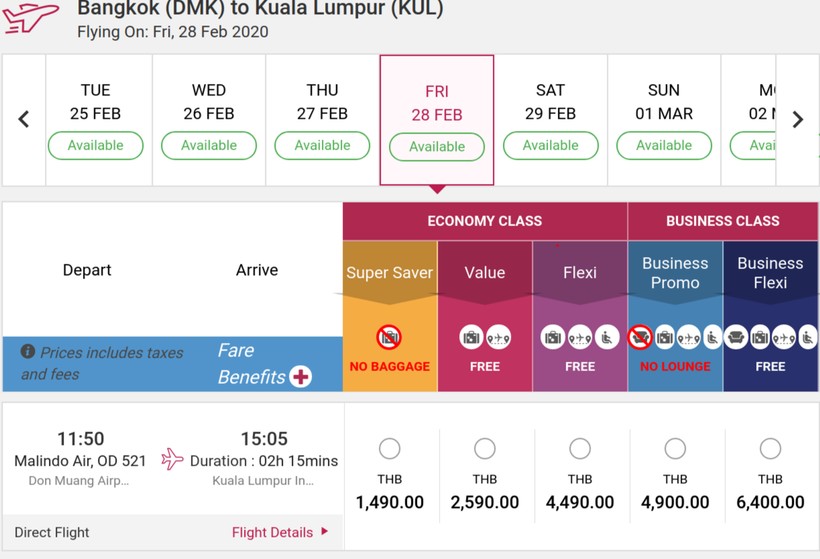Click the Malindo Air airplane logo
Screen dimensions: 820x559
(30, 17)
